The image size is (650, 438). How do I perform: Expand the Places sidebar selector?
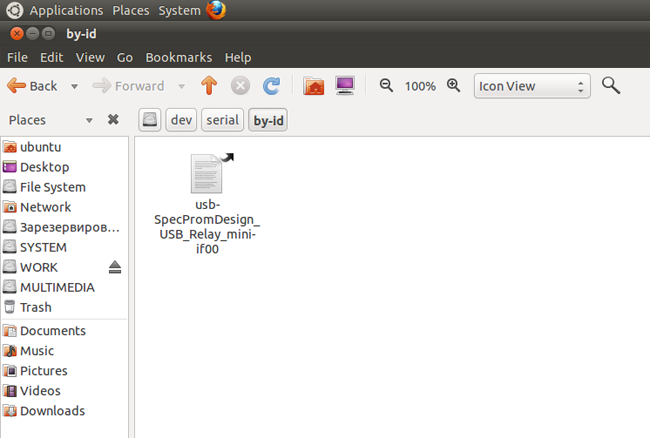[x=89, y=120]
